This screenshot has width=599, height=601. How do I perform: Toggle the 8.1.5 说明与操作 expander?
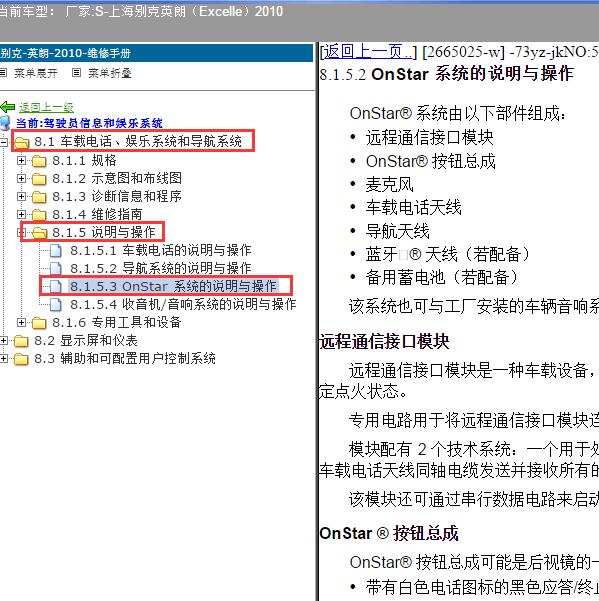pyautogui.click(x=20, y=232)
